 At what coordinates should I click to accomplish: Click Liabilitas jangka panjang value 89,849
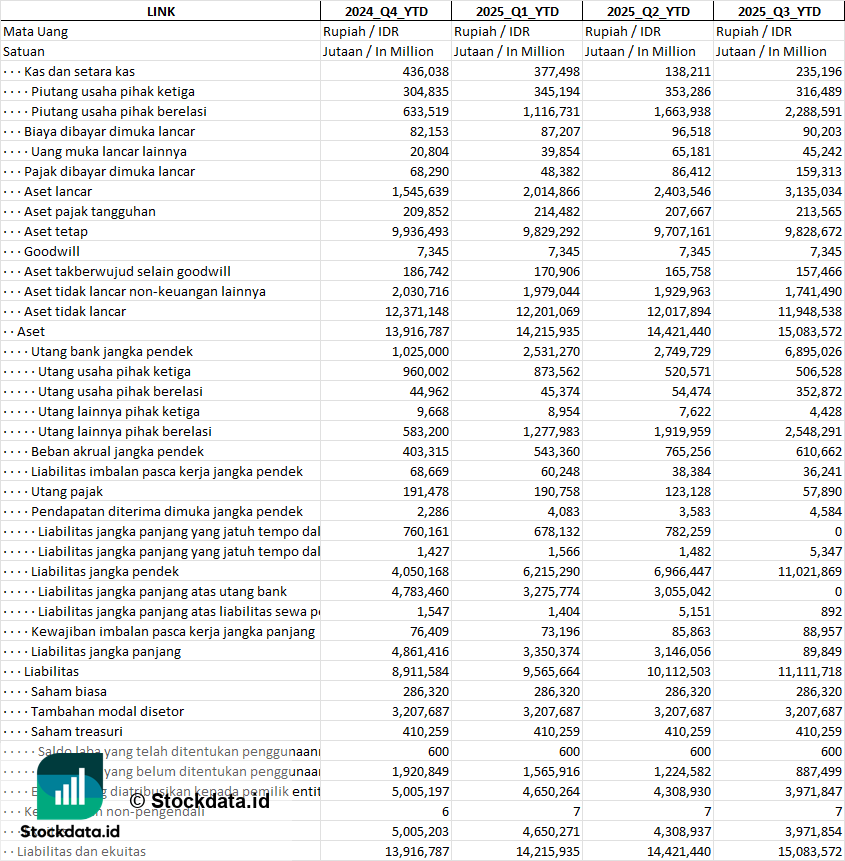tap(822, 652)
